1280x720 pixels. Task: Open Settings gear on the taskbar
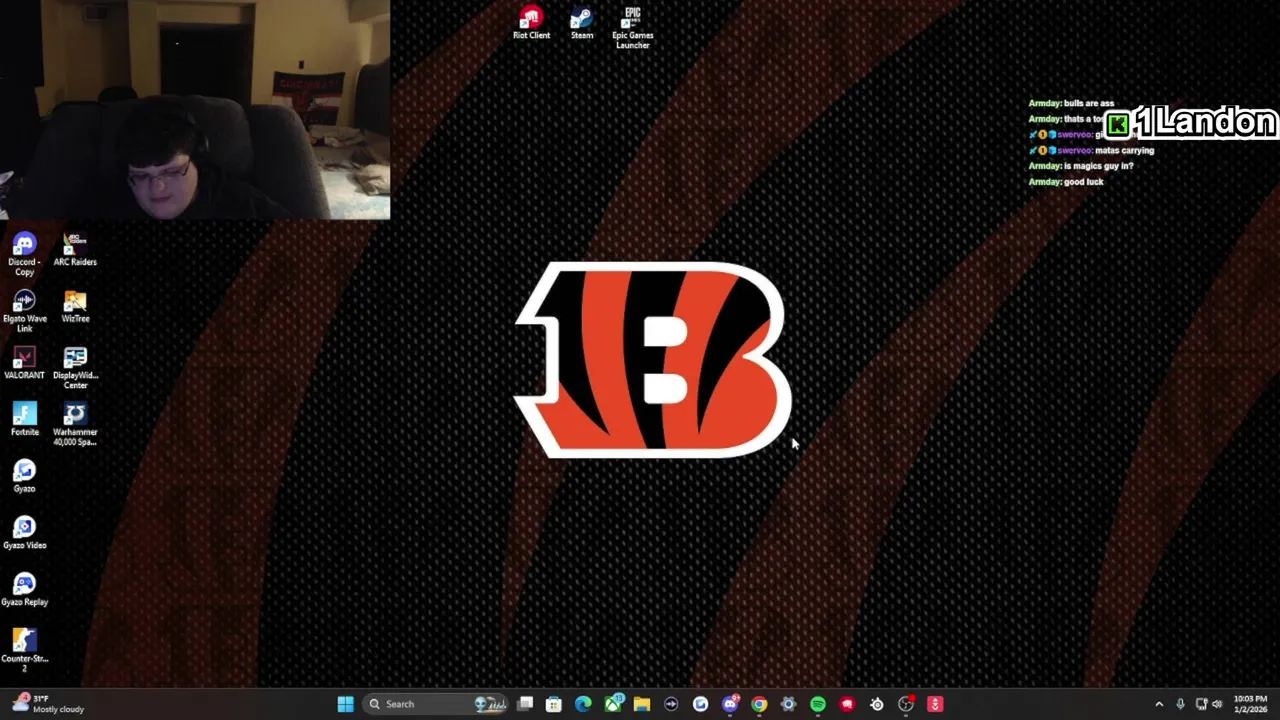coord(788,704)
